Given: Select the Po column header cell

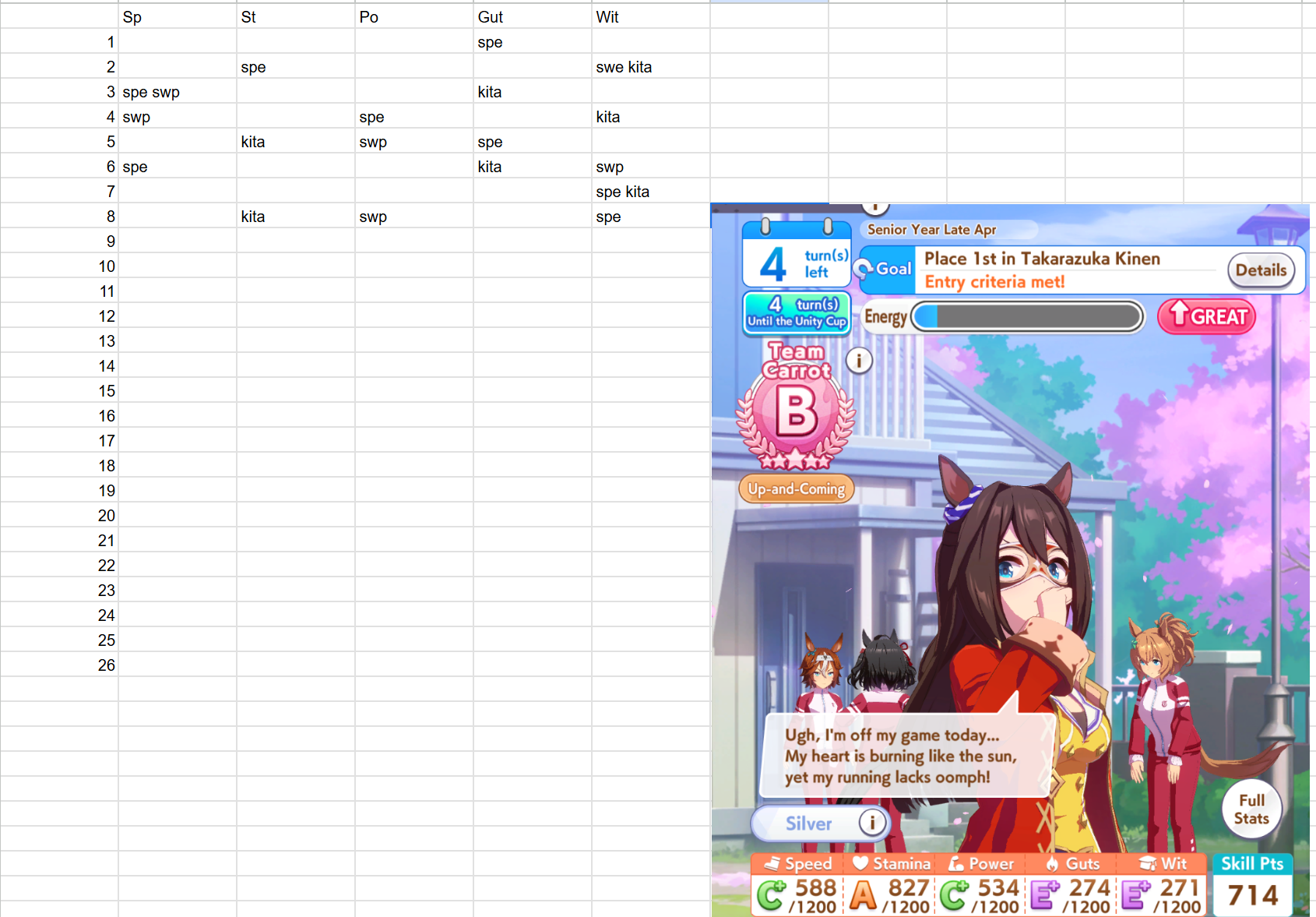Looking at the screenshot, I should [x=414, y=17].
